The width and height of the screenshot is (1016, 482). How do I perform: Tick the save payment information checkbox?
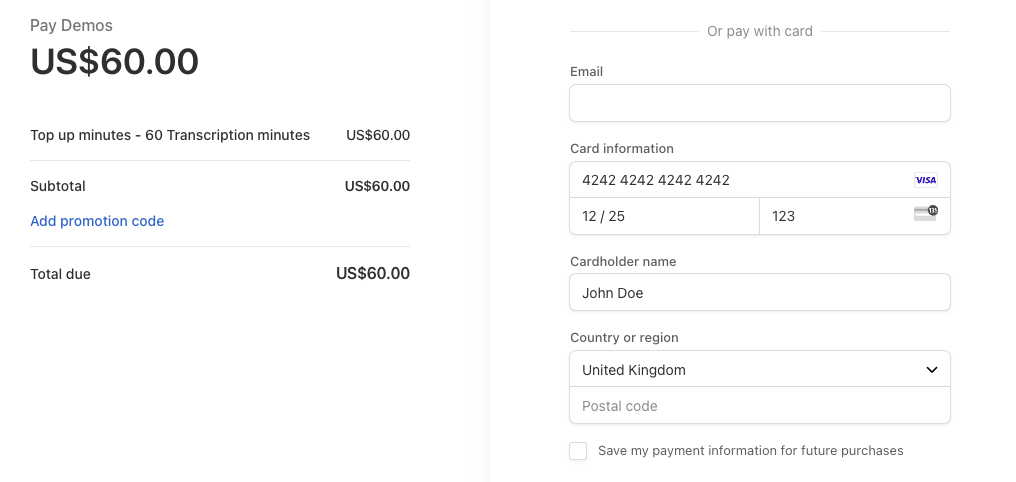pos(578,451)
